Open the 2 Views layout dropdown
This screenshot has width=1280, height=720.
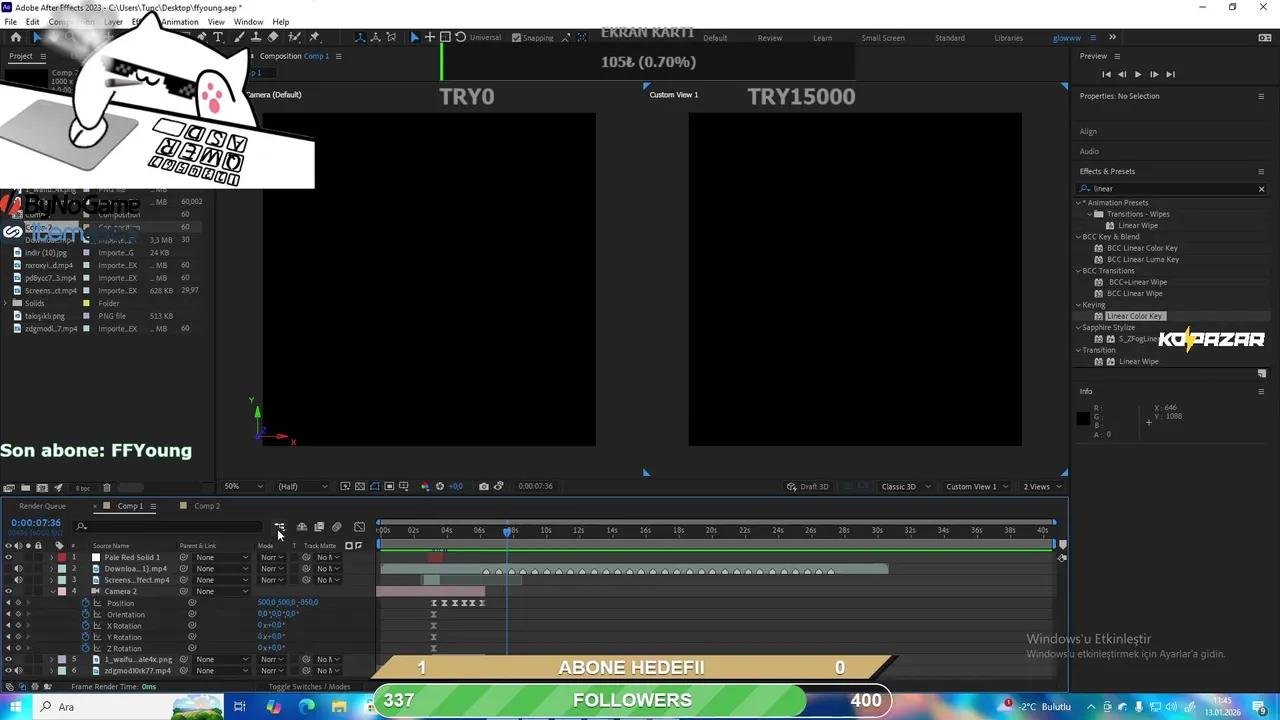coord(1043,486)
